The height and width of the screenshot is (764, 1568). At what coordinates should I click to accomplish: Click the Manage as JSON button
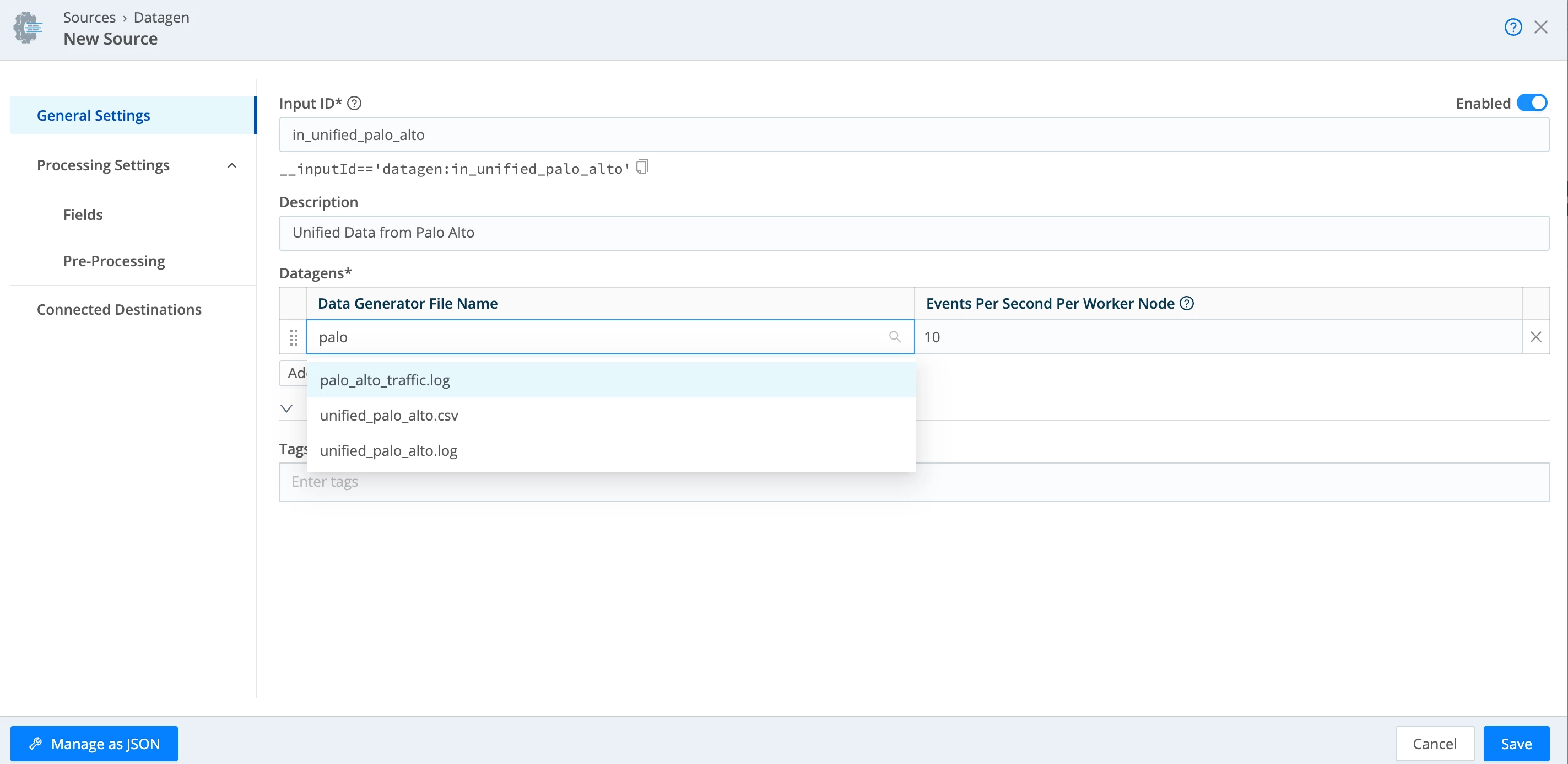tap(94, 743)
